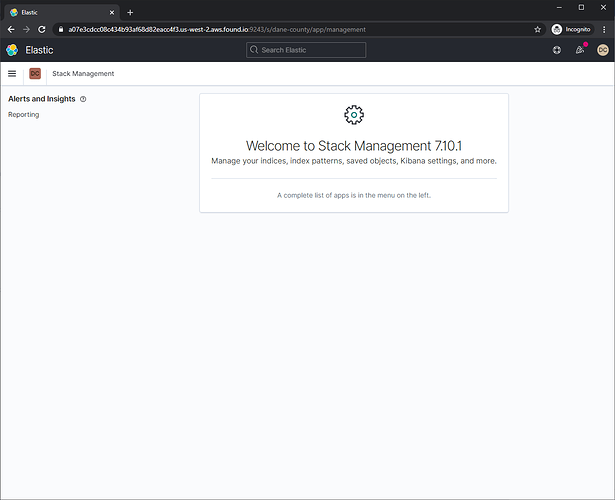This screenshot has height=500, width=615.
Task: Open the help menu icon
Action: tap(557, 50)
